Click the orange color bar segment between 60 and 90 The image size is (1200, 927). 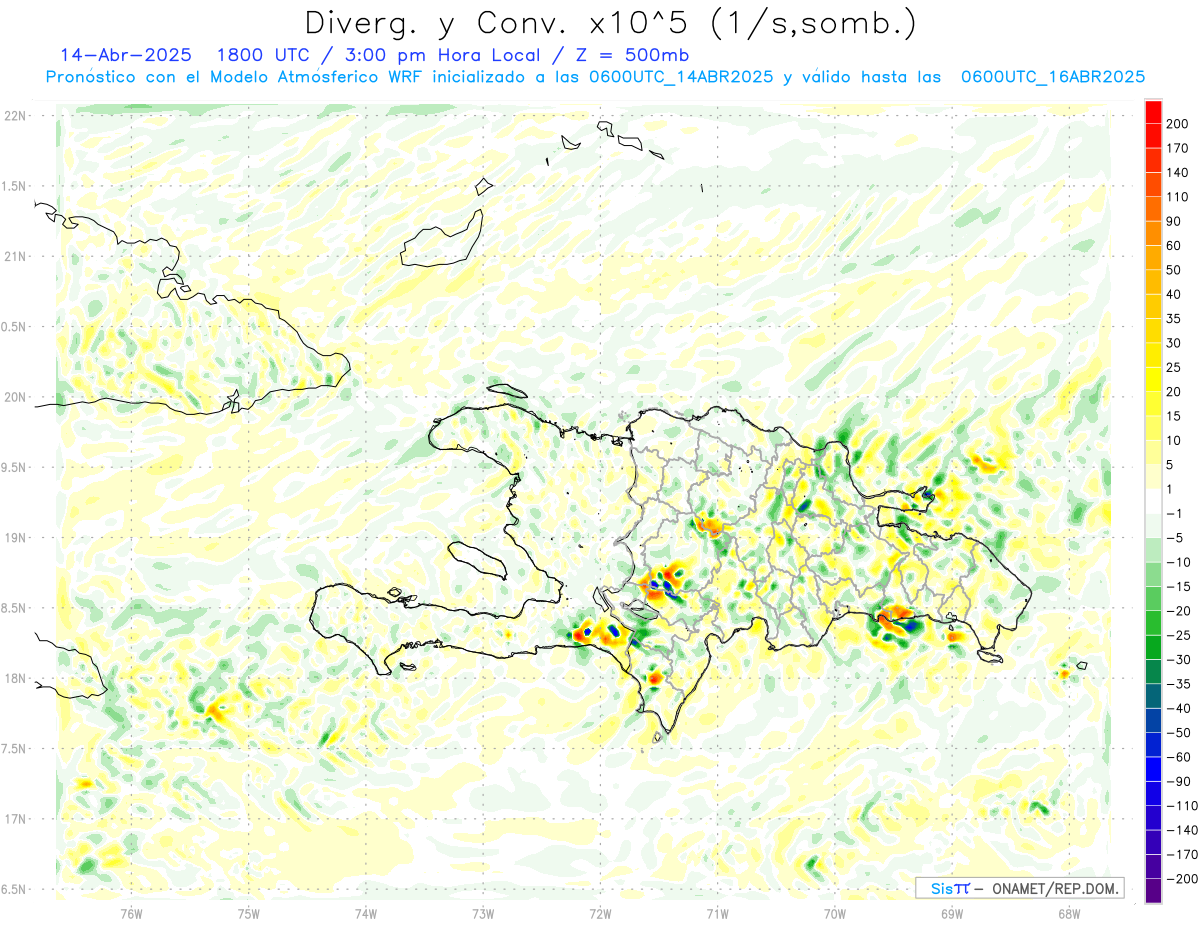tap(1153, 232)
